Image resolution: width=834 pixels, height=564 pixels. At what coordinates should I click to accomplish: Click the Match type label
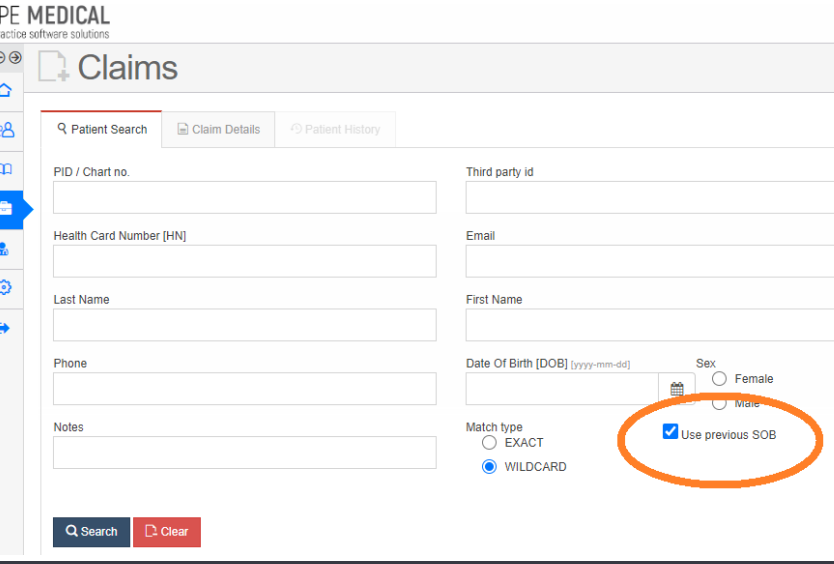pyautogui.click(x=494, y=427)
